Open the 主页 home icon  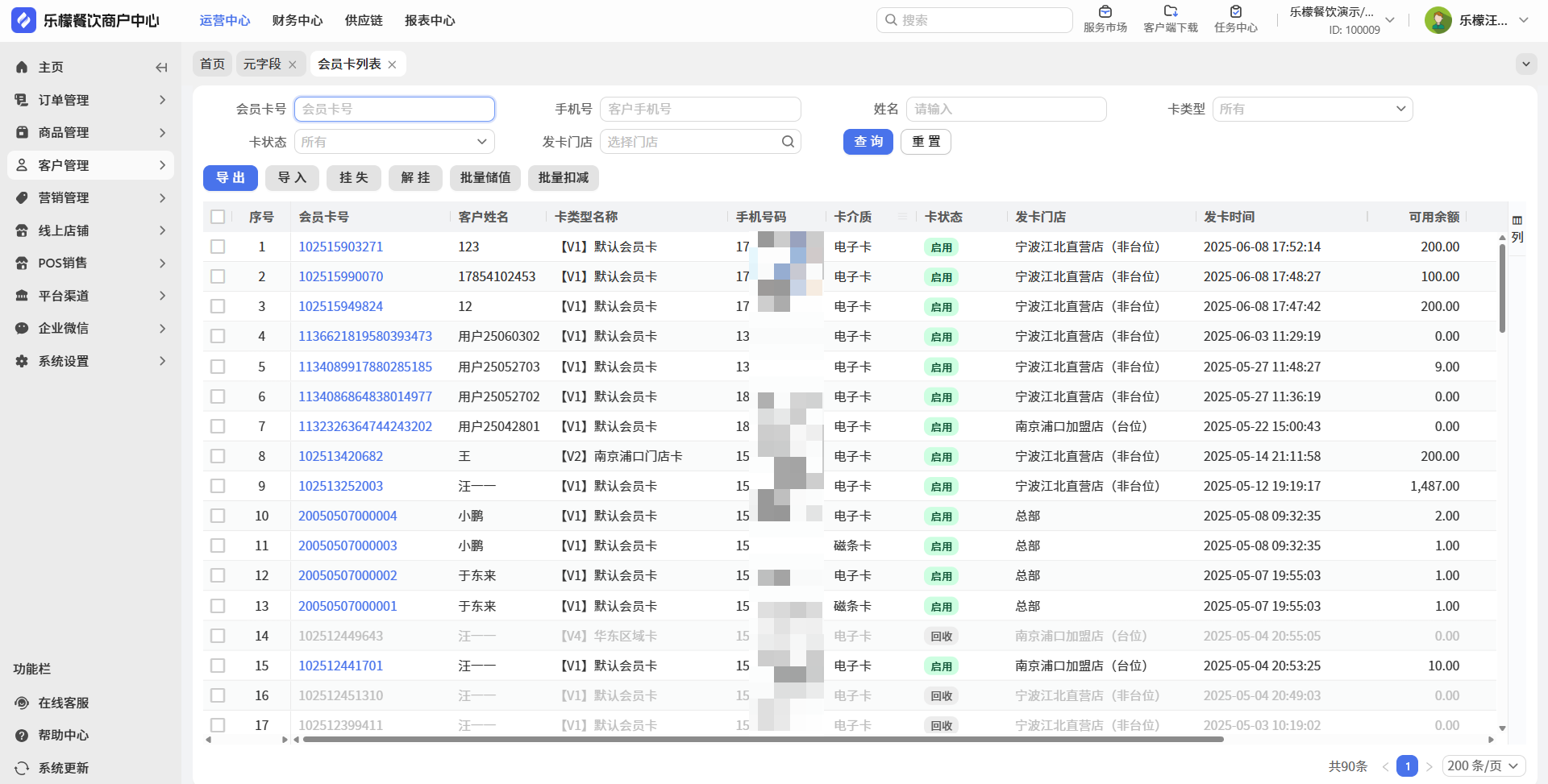(22, 68)
